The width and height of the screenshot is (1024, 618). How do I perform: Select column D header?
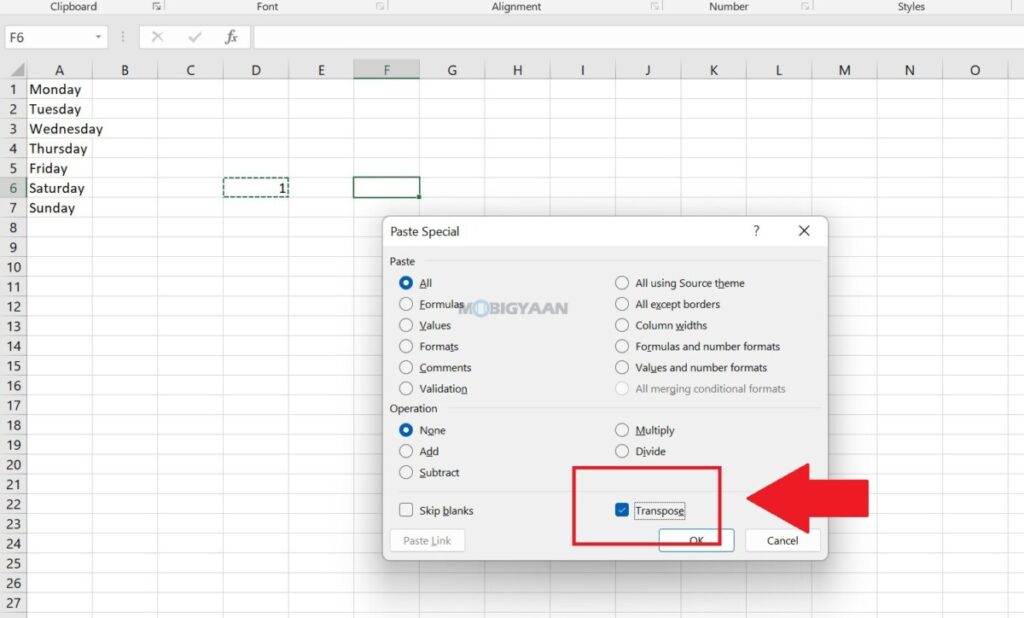click(x=256, y=70)
